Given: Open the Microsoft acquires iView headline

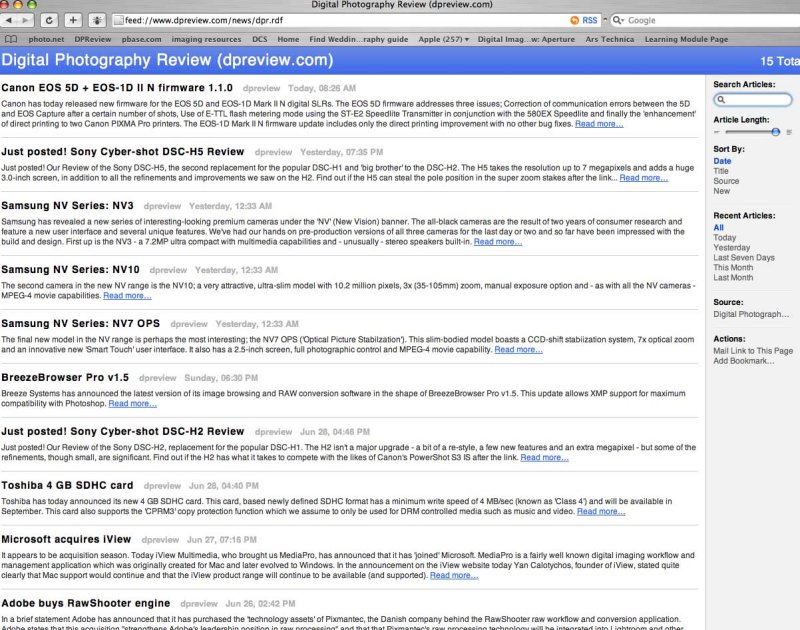Looking at the screenshot, I should click(x=66, y=539).
